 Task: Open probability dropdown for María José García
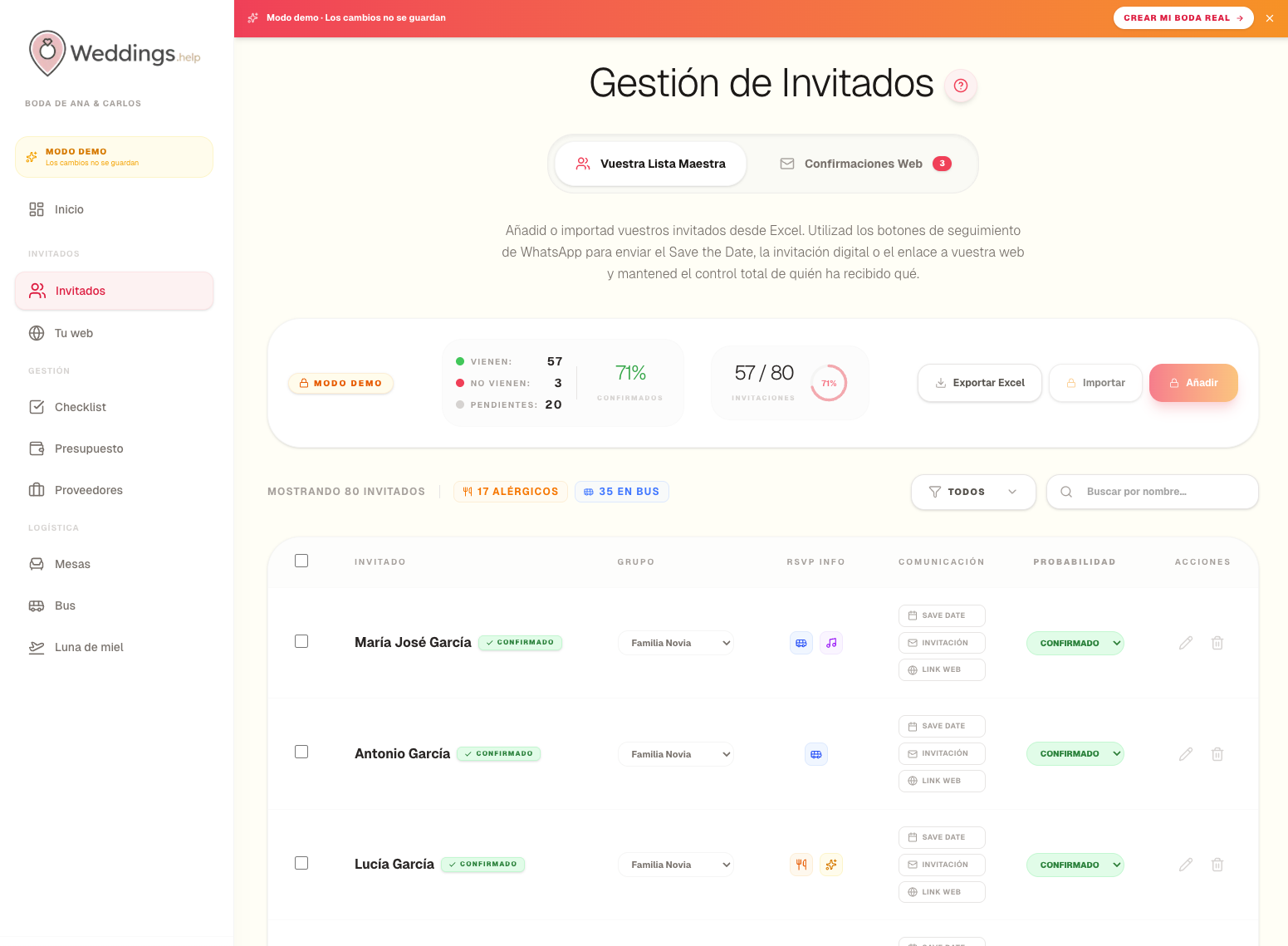[1075, 643]
